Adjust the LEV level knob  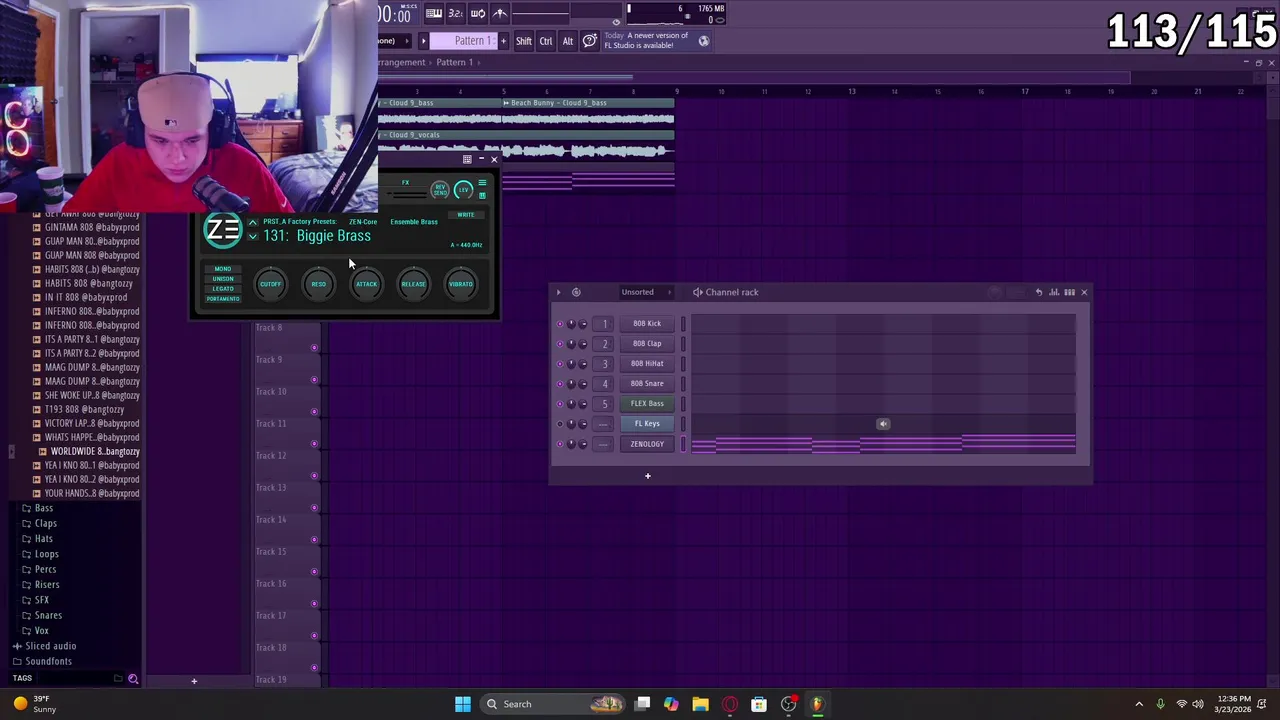click(463, 190)
